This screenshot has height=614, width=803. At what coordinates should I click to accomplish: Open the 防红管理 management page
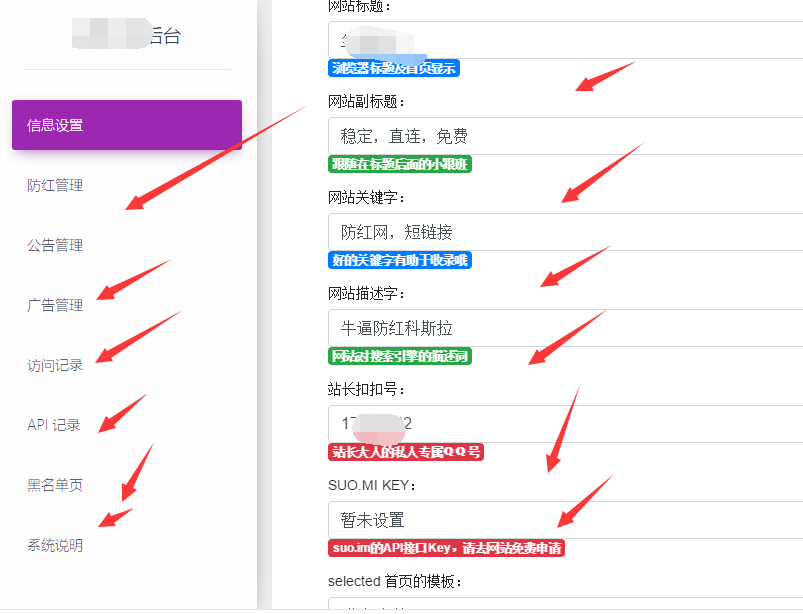pyautogui.click(x=54, y=185)
